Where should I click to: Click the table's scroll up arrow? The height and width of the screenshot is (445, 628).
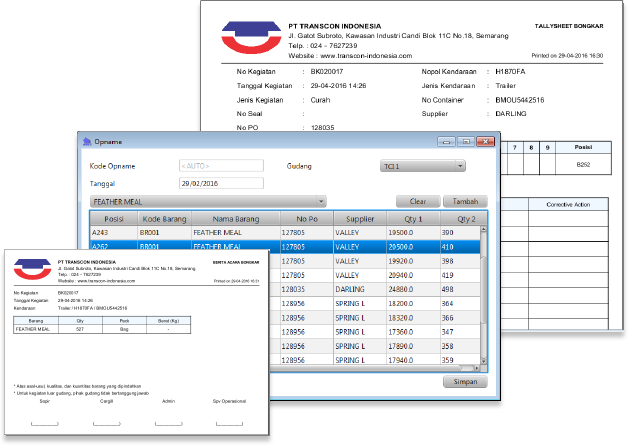click(x=483, y=229)
